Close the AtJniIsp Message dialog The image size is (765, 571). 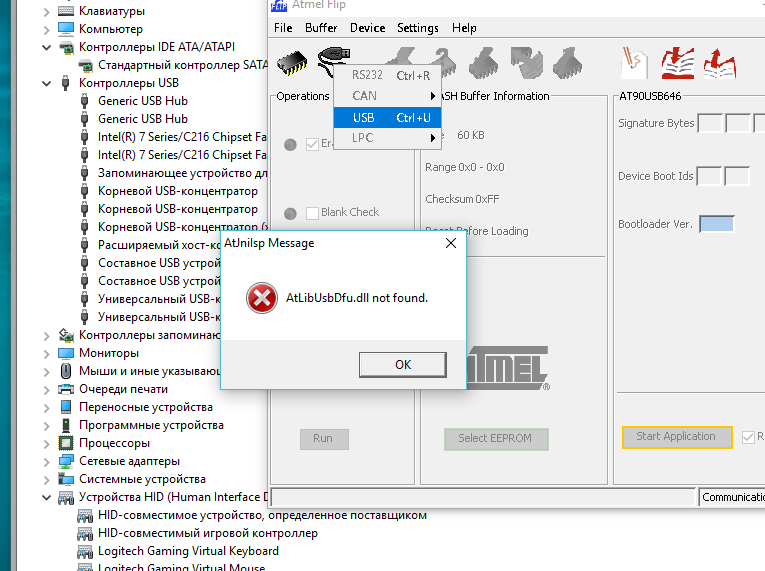click(x=451, y=243)
